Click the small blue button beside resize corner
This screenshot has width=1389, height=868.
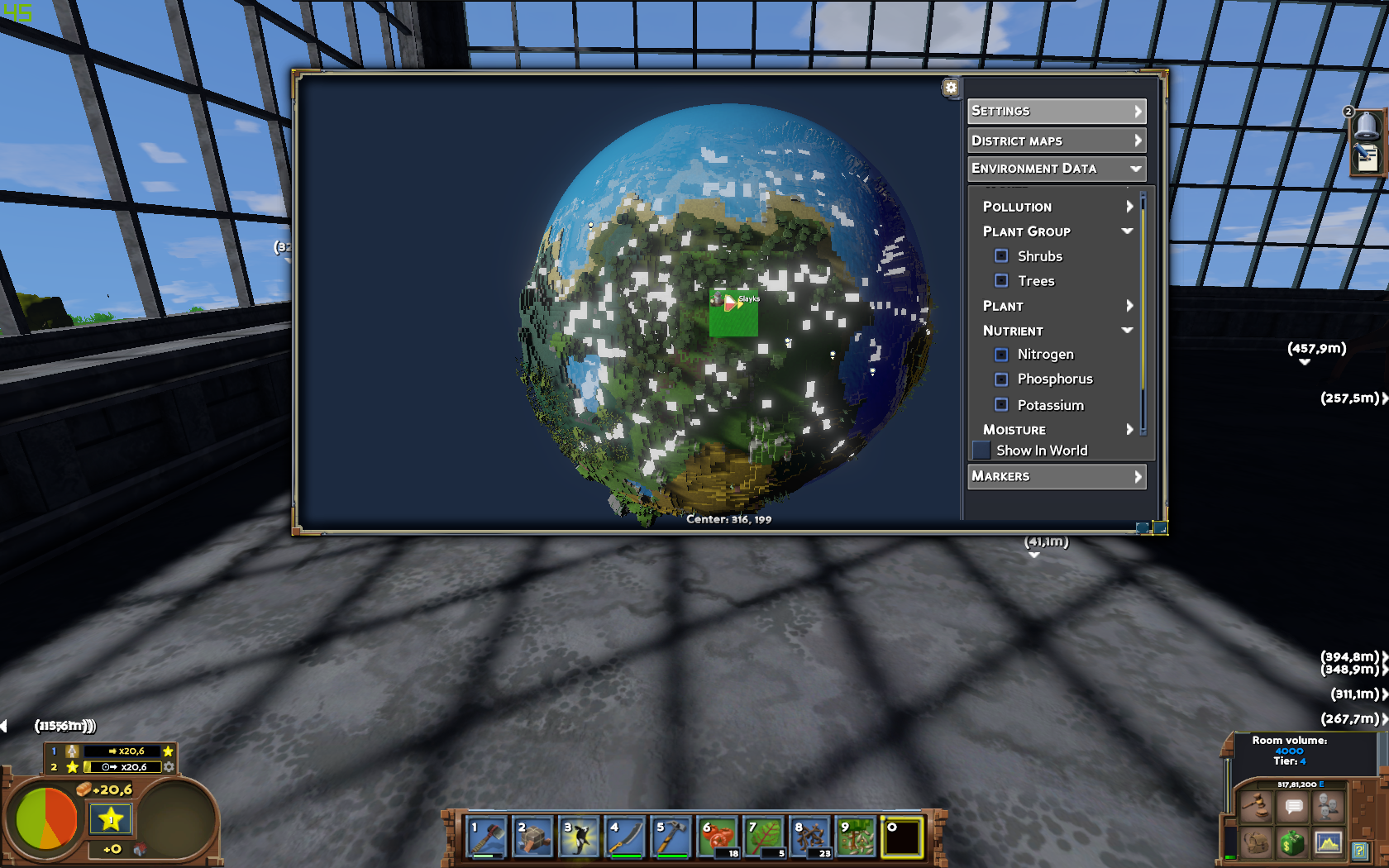point(1143,527)
